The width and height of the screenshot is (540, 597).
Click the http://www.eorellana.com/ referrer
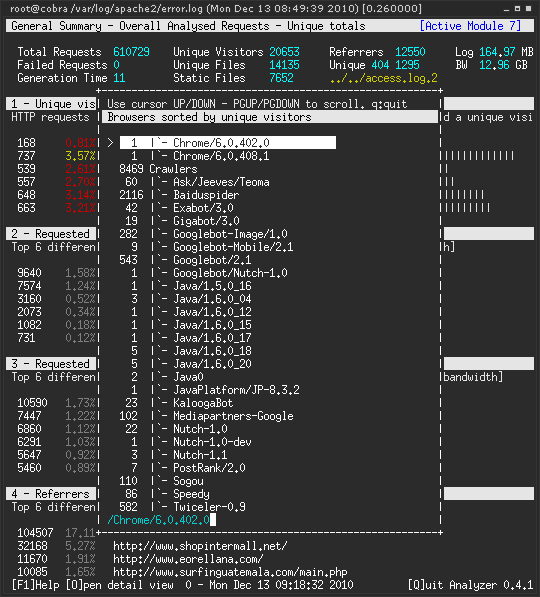[x=188, y=559]
